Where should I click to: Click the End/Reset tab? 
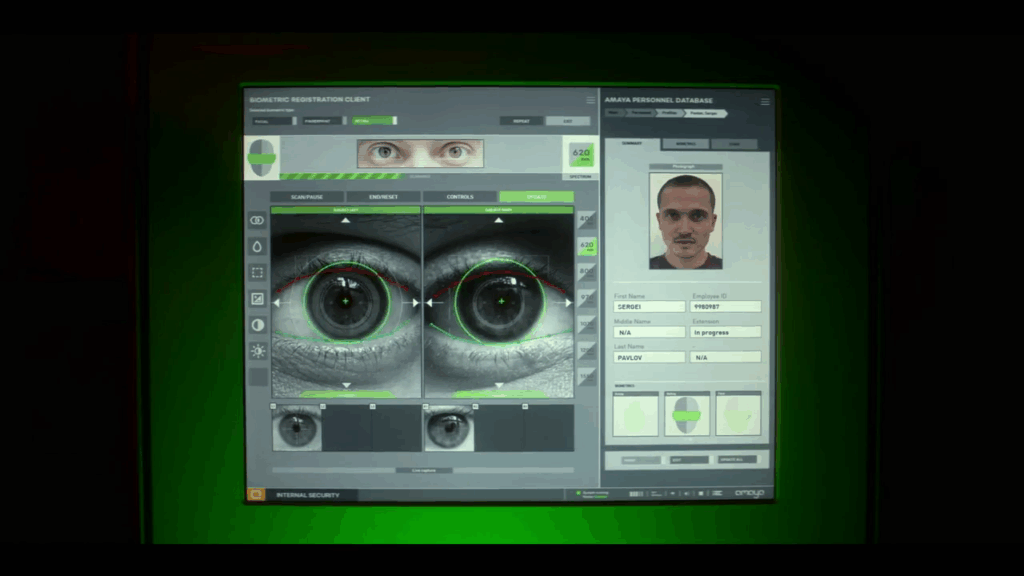[x=383, y=197]
